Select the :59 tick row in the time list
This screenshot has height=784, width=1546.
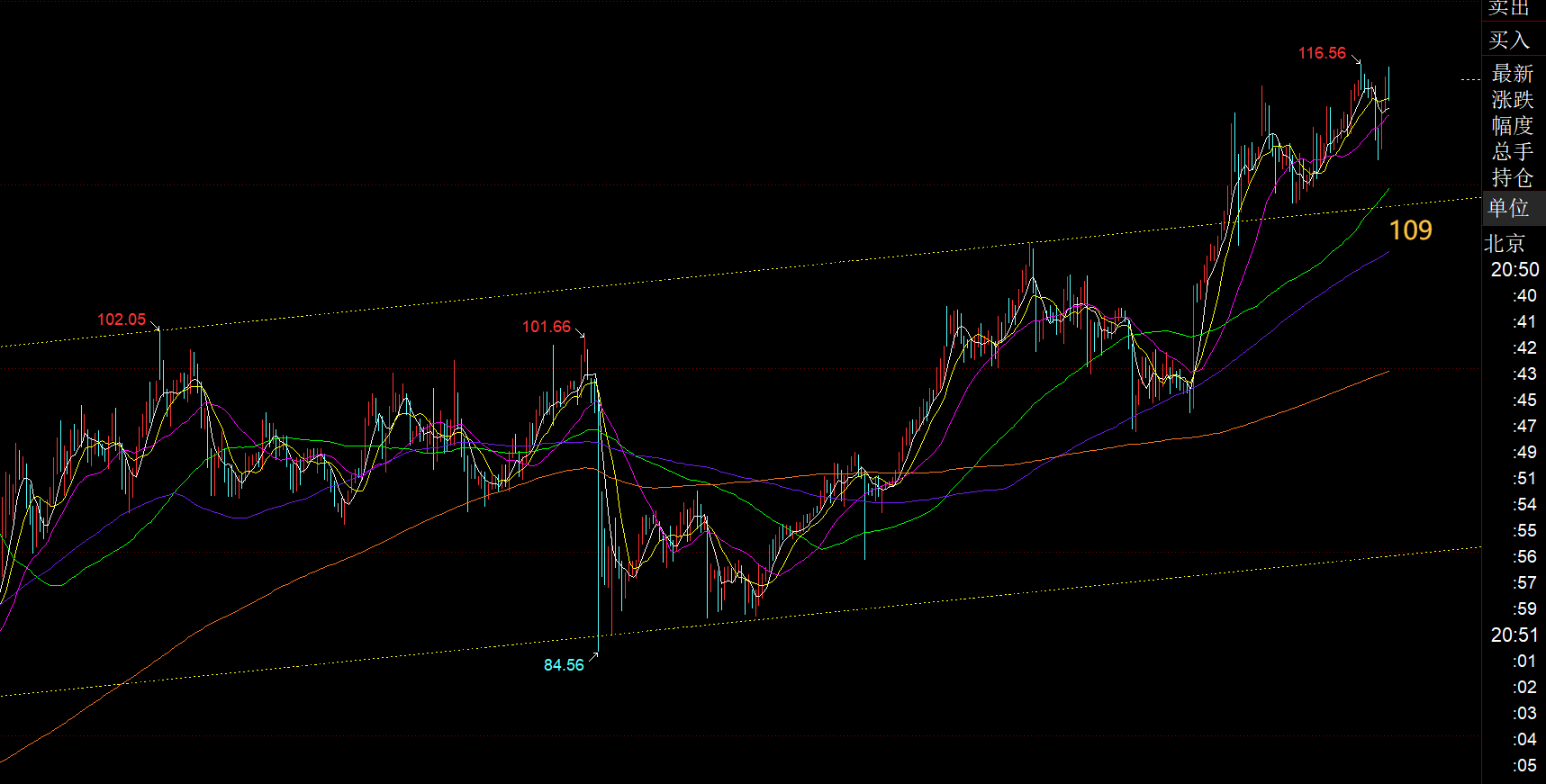point(1524,608)
